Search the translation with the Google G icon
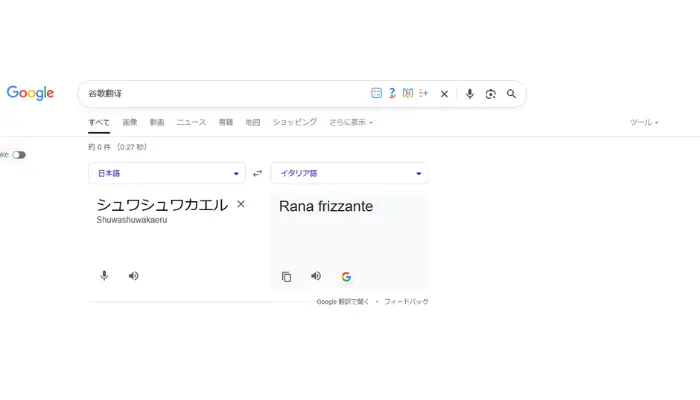 click(346, 277)
